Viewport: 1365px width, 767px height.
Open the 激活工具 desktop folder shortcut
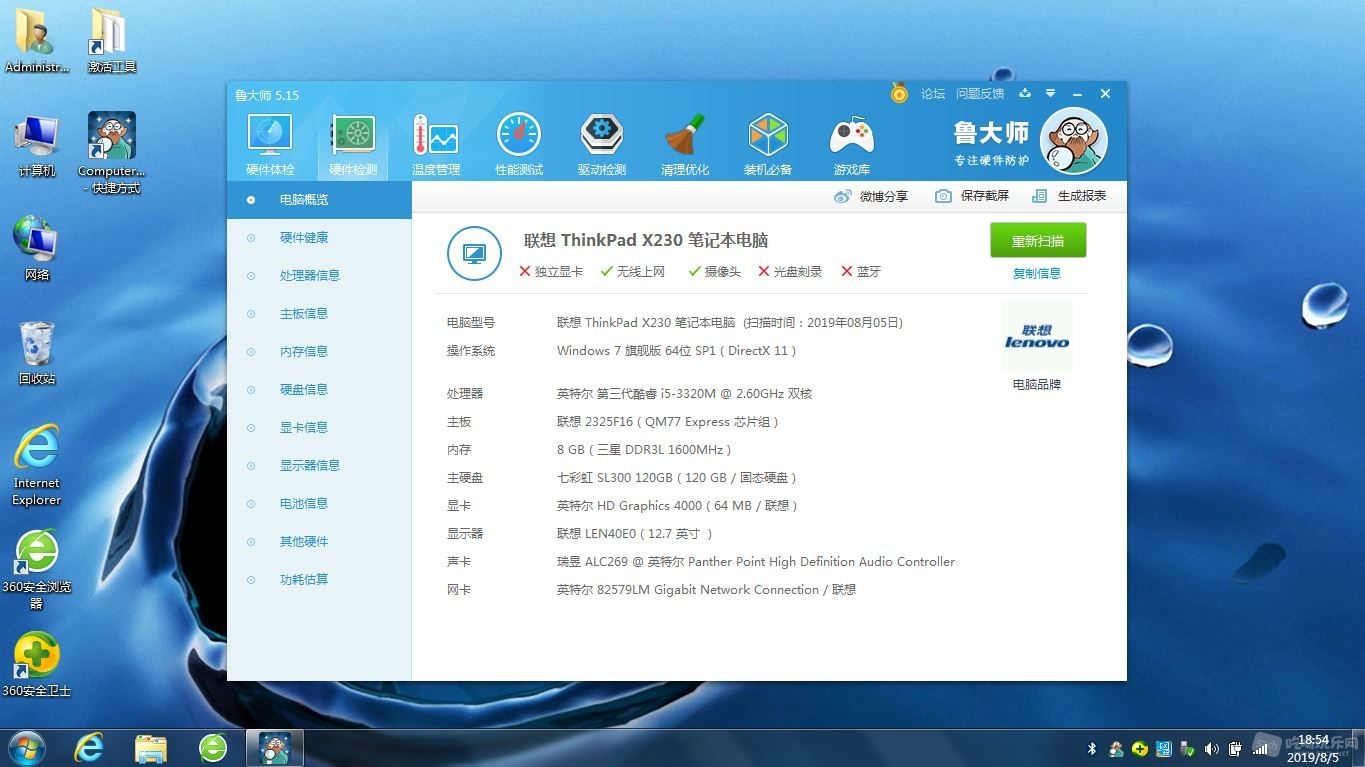pyautogui.click(x=112, y=41)
